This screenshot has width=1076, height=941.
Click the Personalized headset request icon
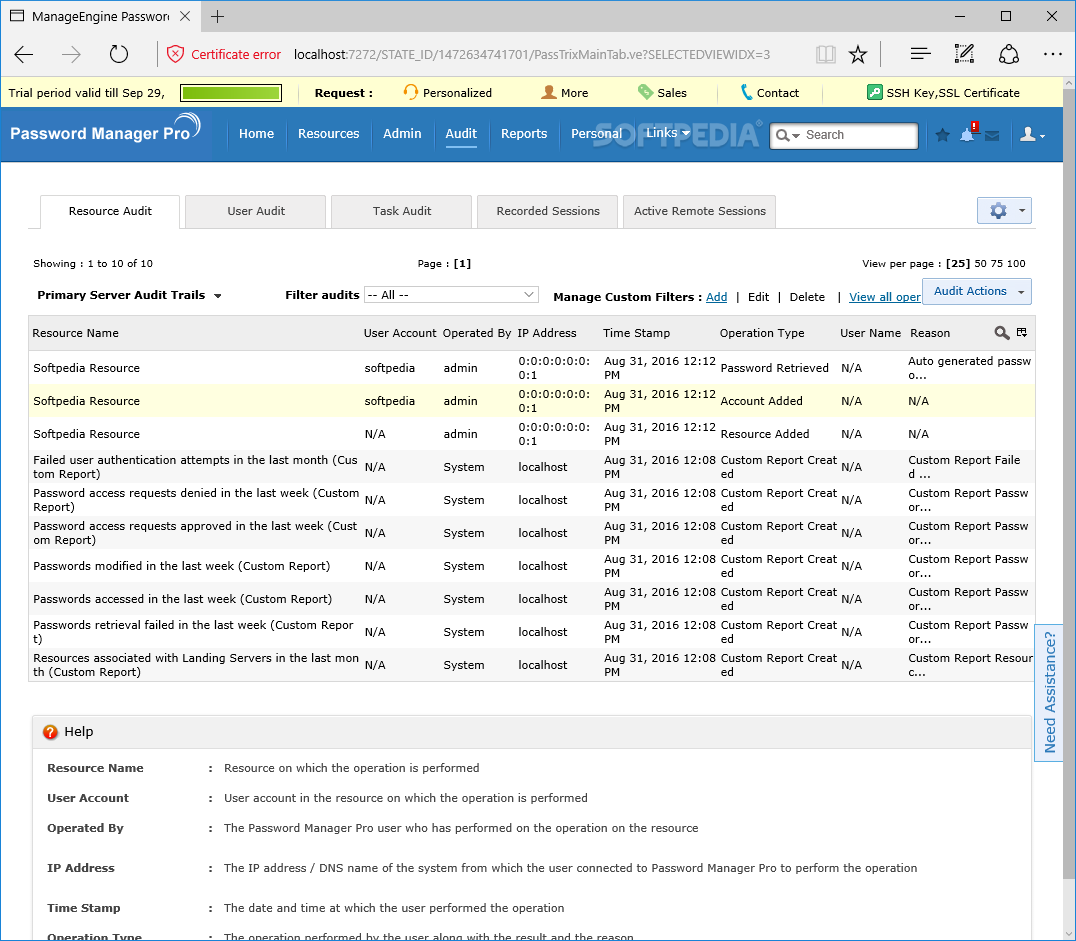click(x=410, y=92)
